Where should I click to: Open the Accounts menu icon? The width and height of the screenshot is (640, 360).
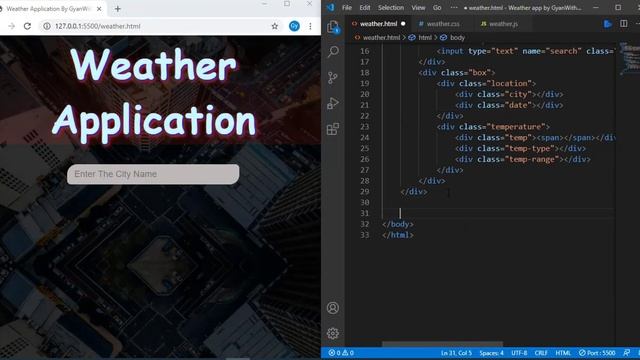click(x=333, y=308)
